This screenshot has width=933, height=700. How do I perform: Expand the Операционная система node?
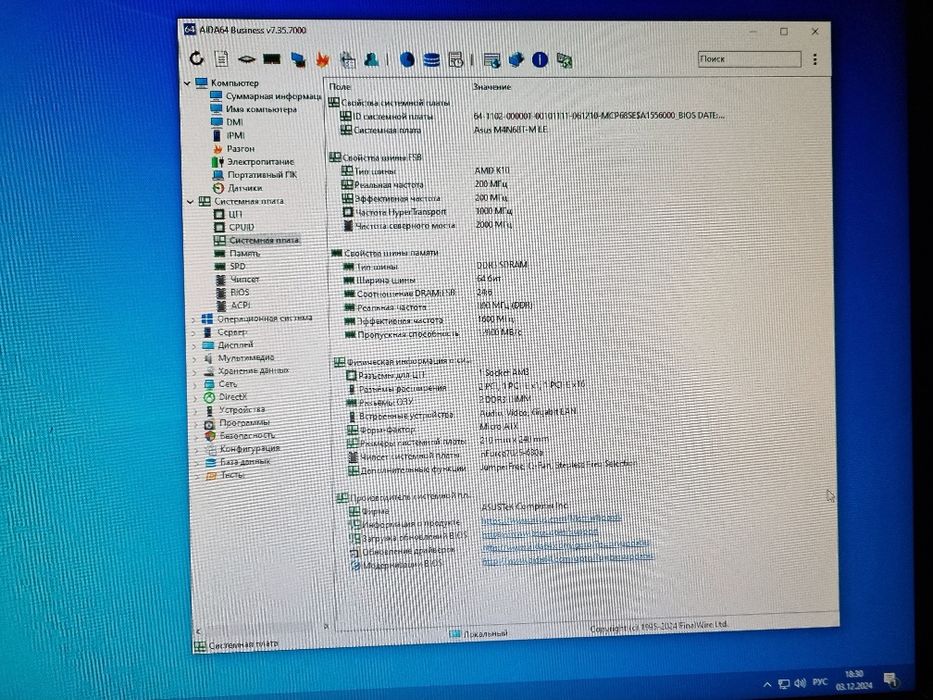click(194, 319)
